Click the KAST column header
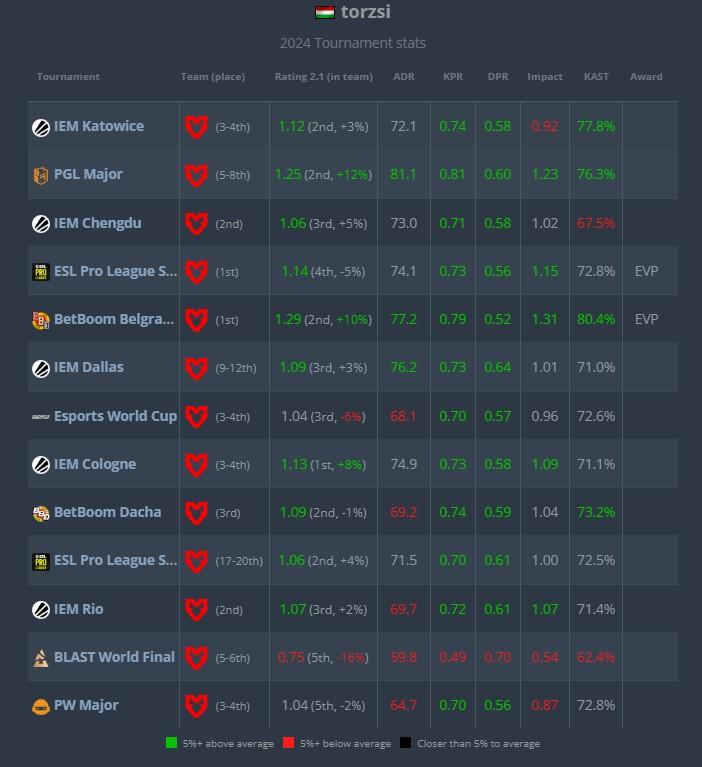702x767 pixels. [596, 77]
